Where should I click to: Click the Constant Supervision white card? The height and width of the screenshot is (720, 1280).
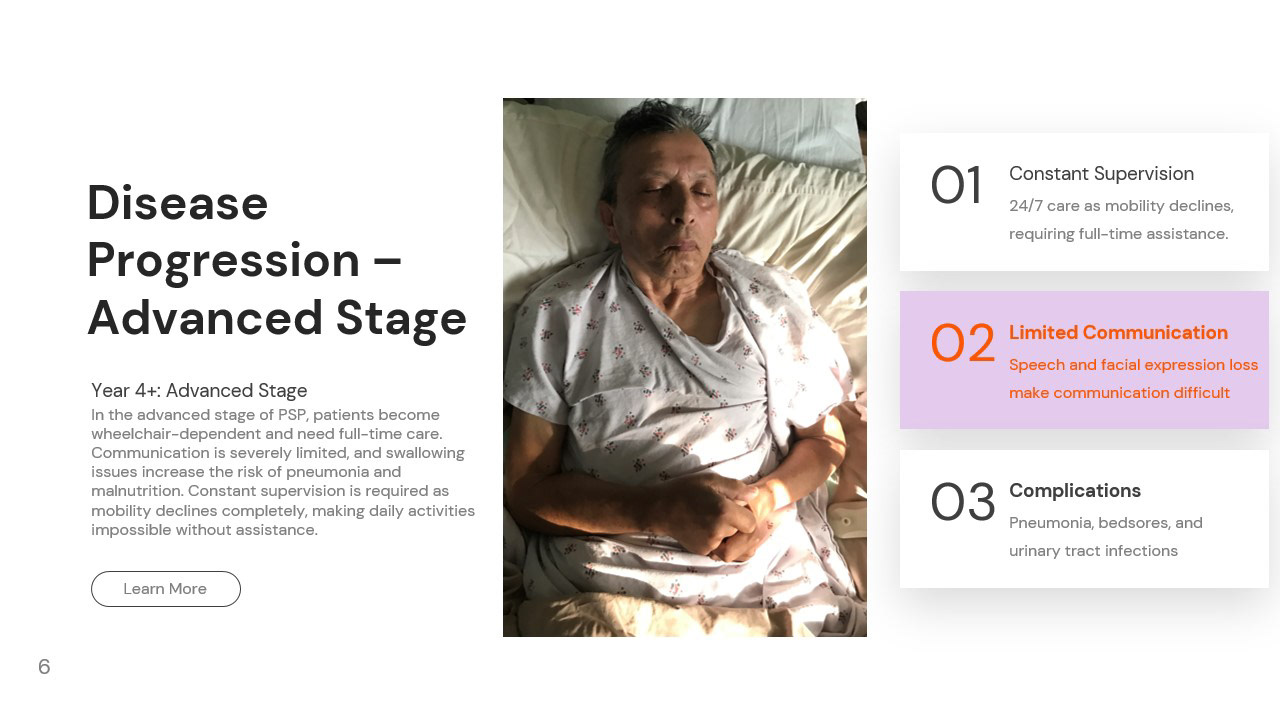point(1084,202)
